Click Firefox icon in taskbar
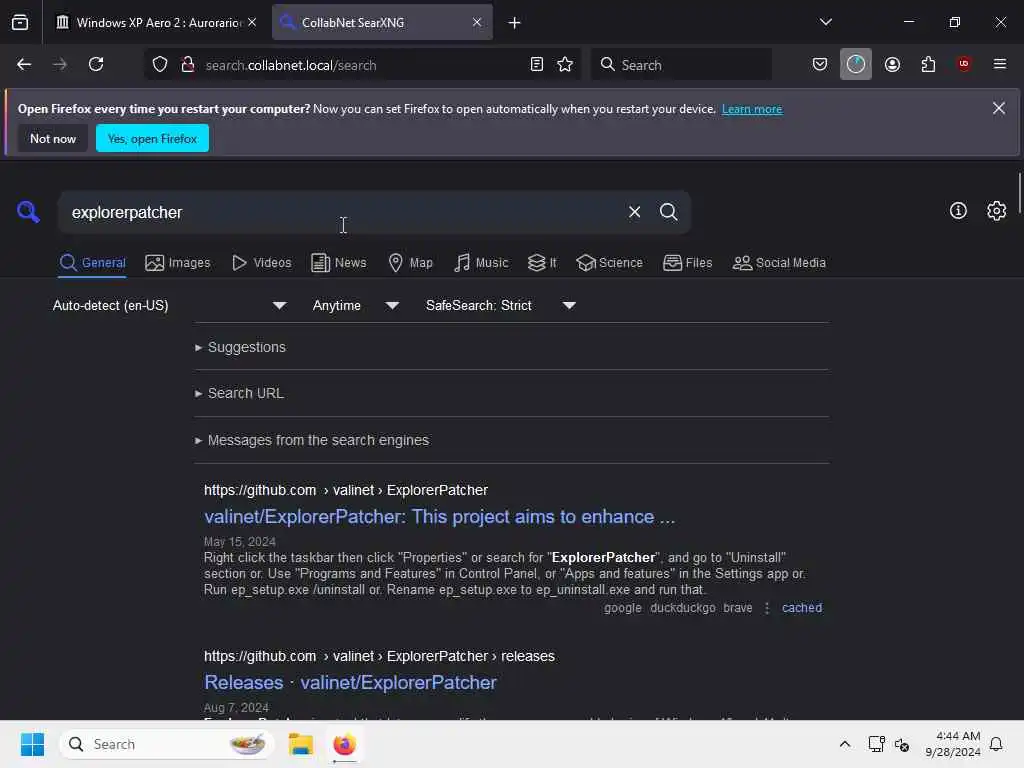The width and height of the screenshot is (1024, 768). (344, 744)
